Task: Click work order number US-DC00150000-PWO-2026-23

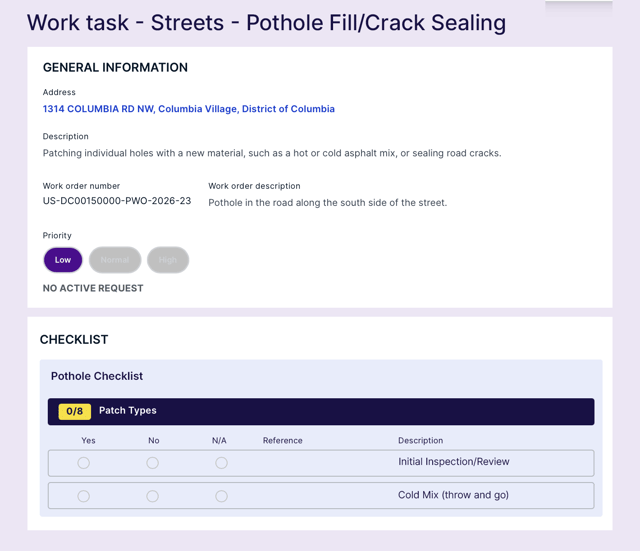Action: click(x=117, y=201)
